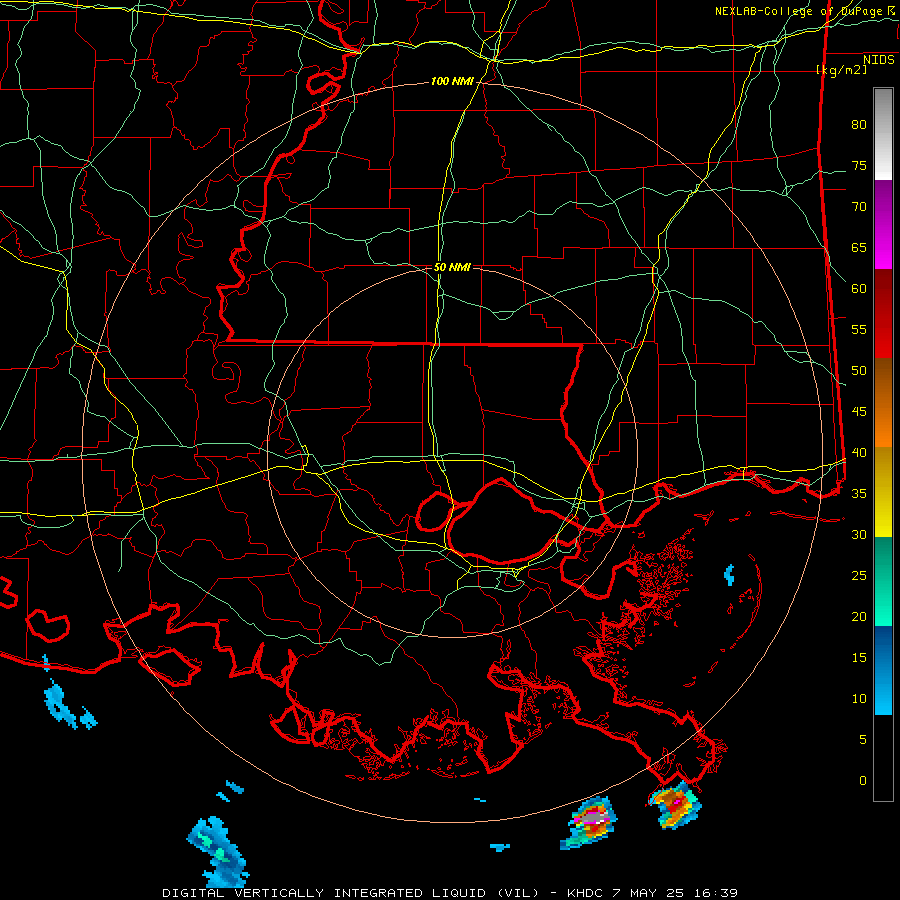
Task: Click the blue segment of VIL legend
Action: [x=883, y=670]
